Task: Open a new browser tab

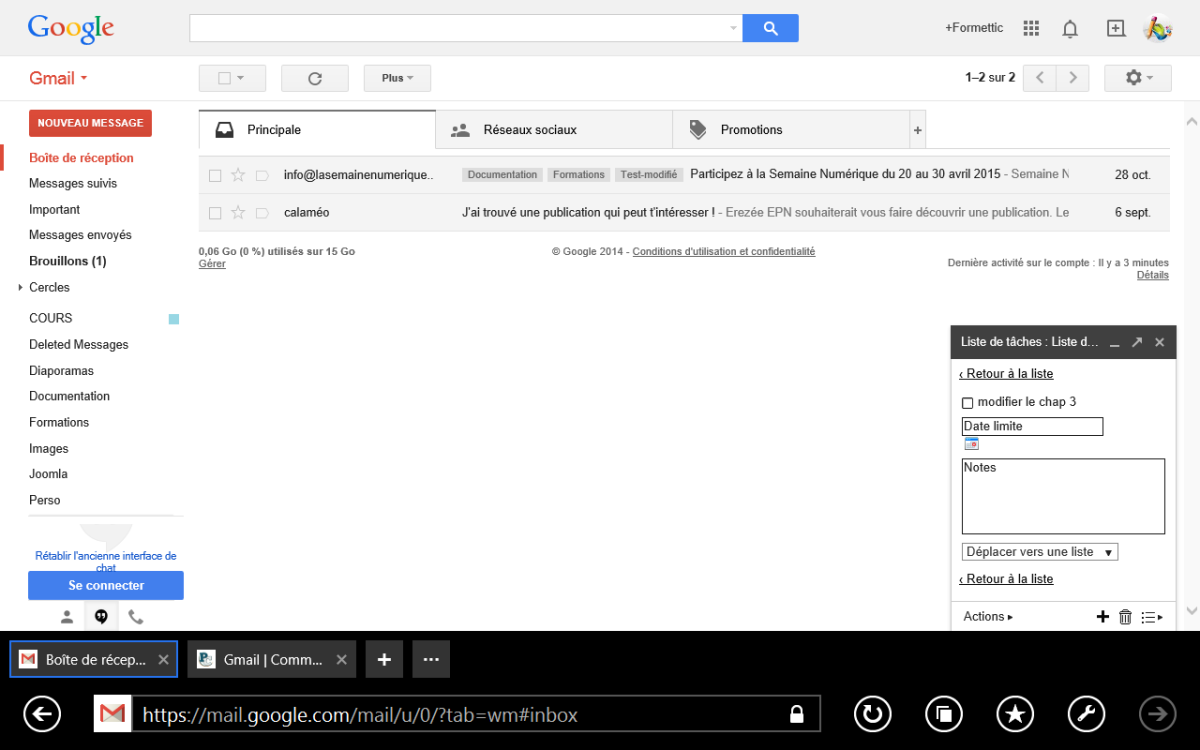Action: pos(384,660)
